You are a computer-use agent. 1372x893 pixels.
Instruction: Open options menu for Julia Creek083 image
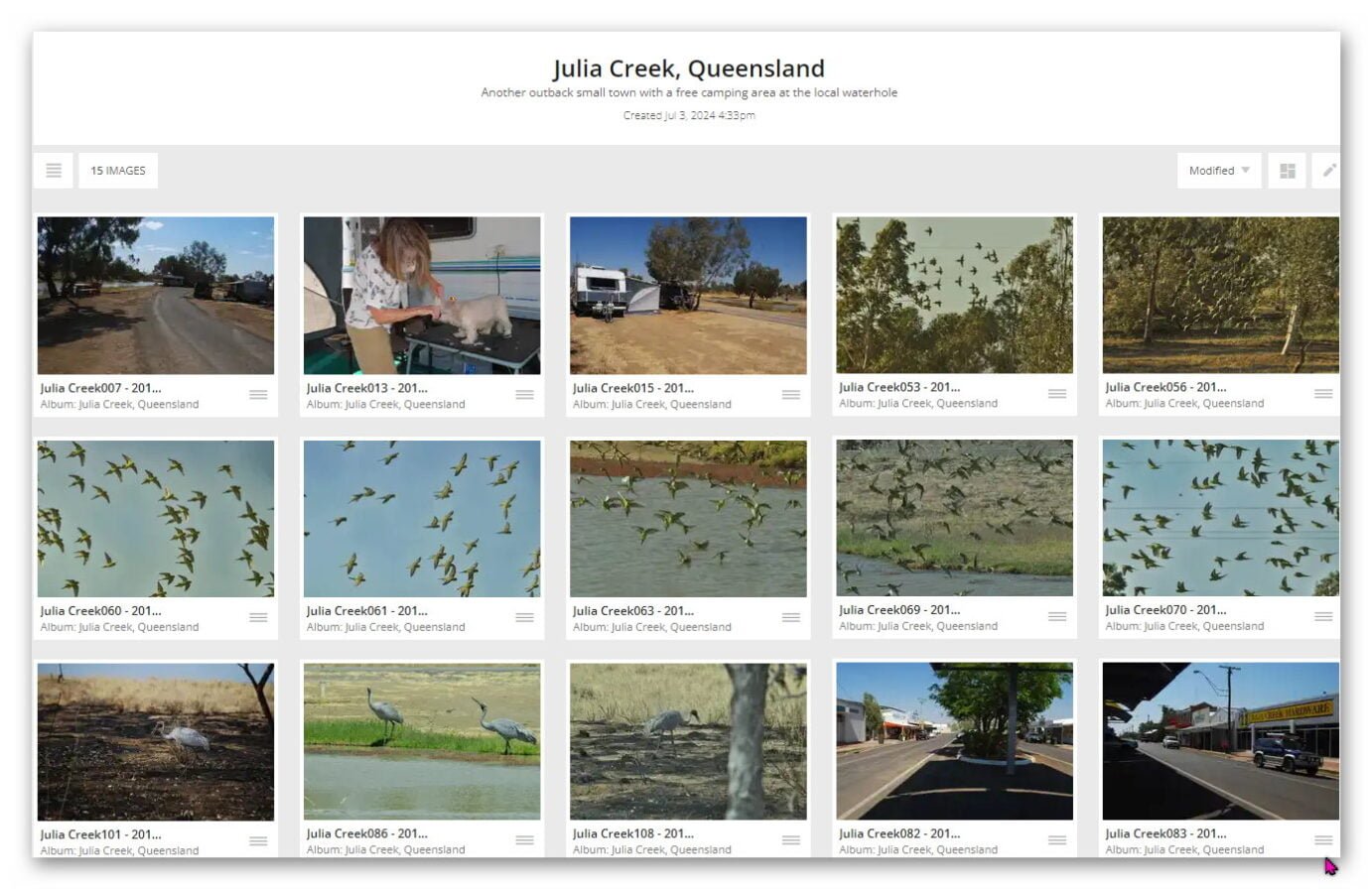pyautogui.click(x=1322, y=839)
